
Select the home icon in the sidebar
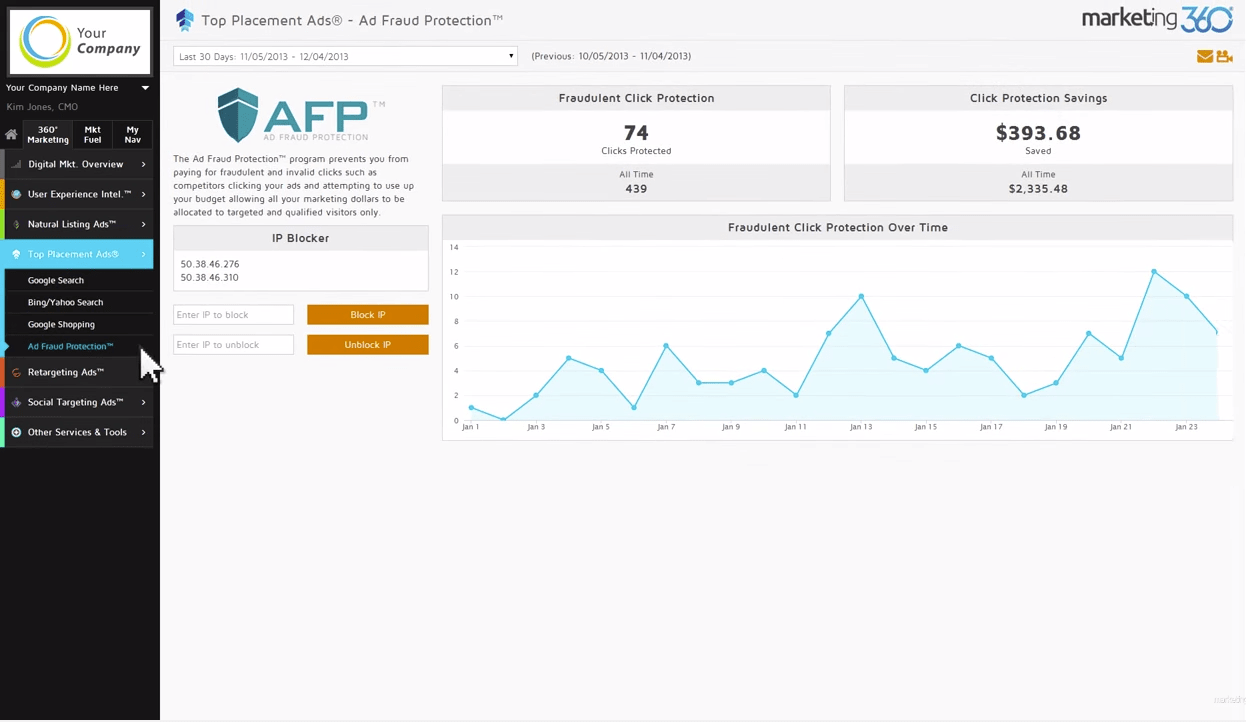10,134
